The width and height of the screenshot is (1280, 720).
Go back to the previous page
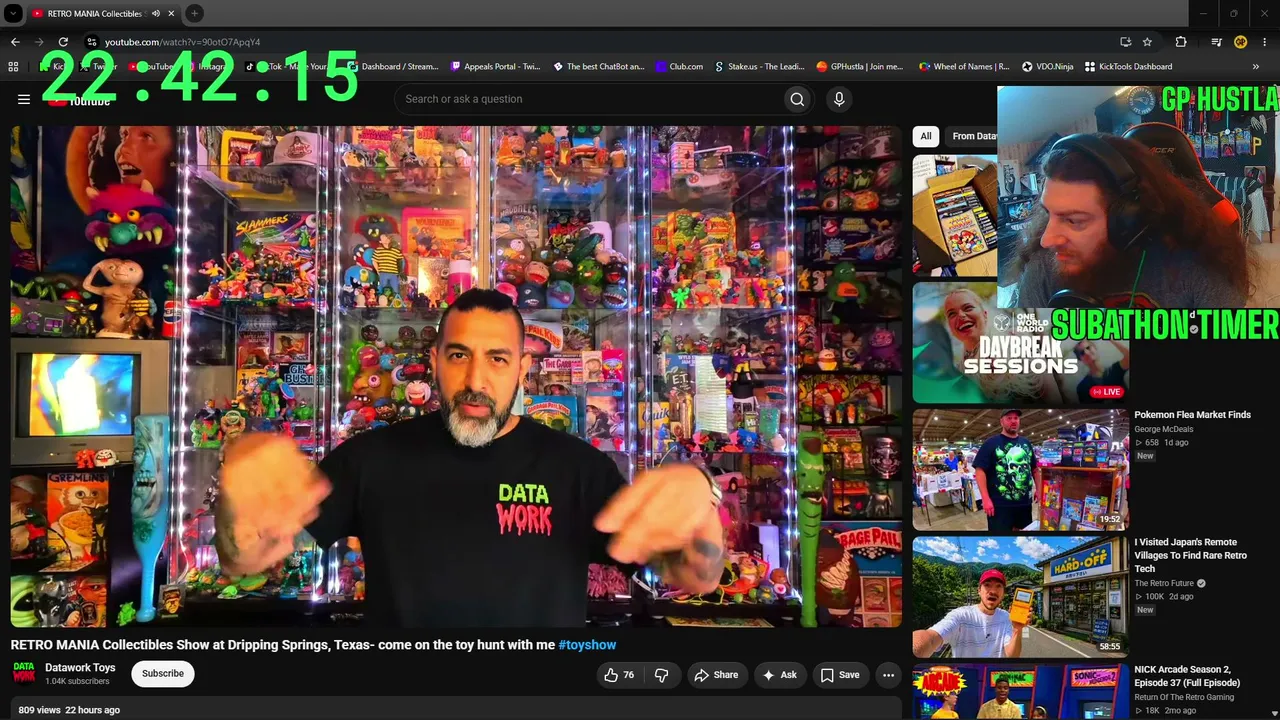15,42
